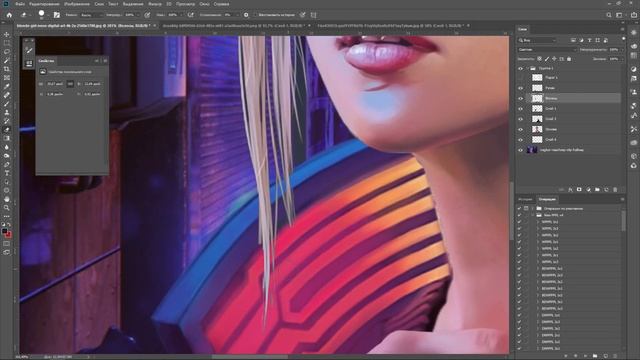Select the Horizontal Type tool
The width and height of the screenshot is (640, 360).
[x=7, y=173]
